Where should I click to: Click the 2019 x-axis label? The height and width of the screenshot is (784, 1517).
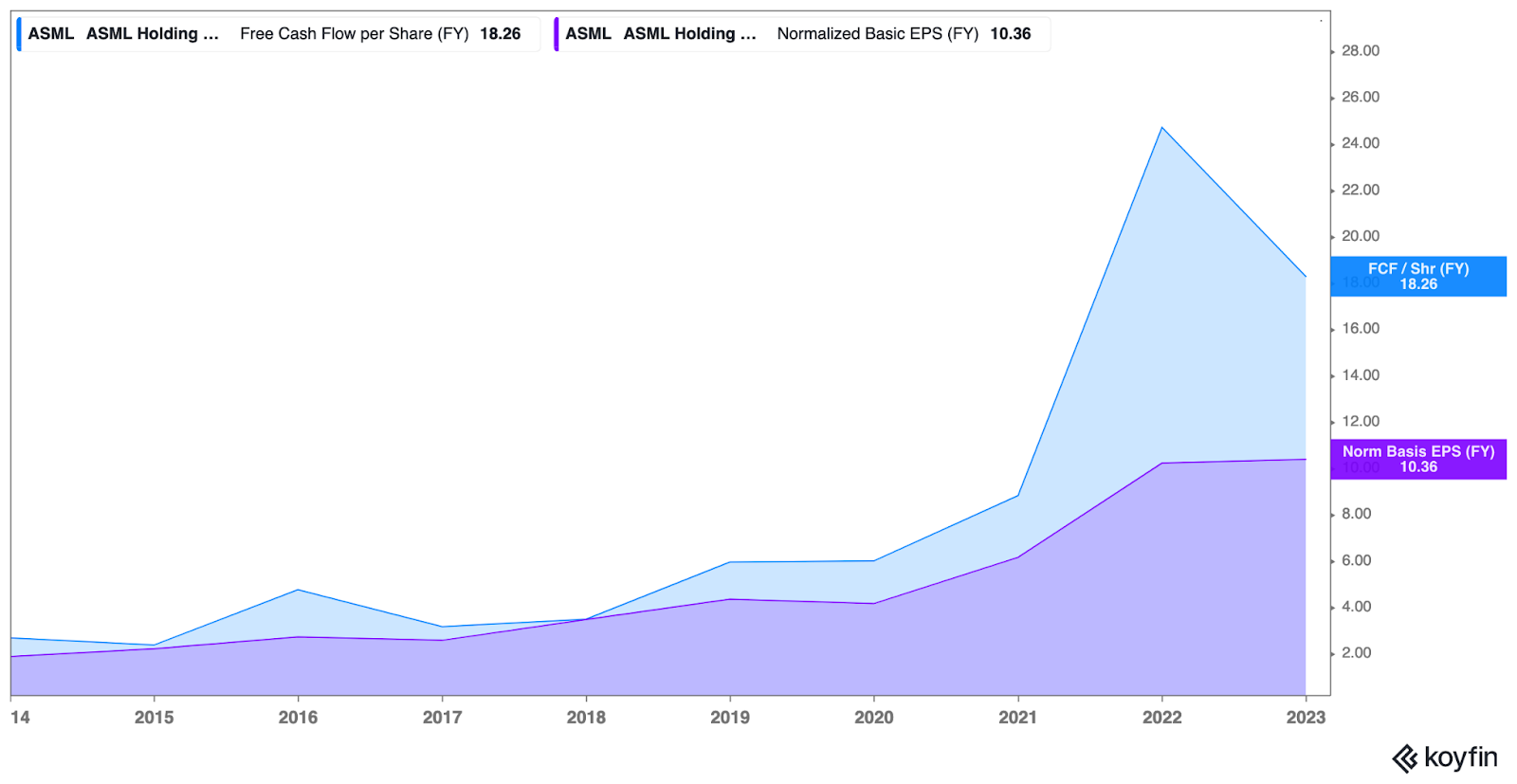click(x=730, y=718)
